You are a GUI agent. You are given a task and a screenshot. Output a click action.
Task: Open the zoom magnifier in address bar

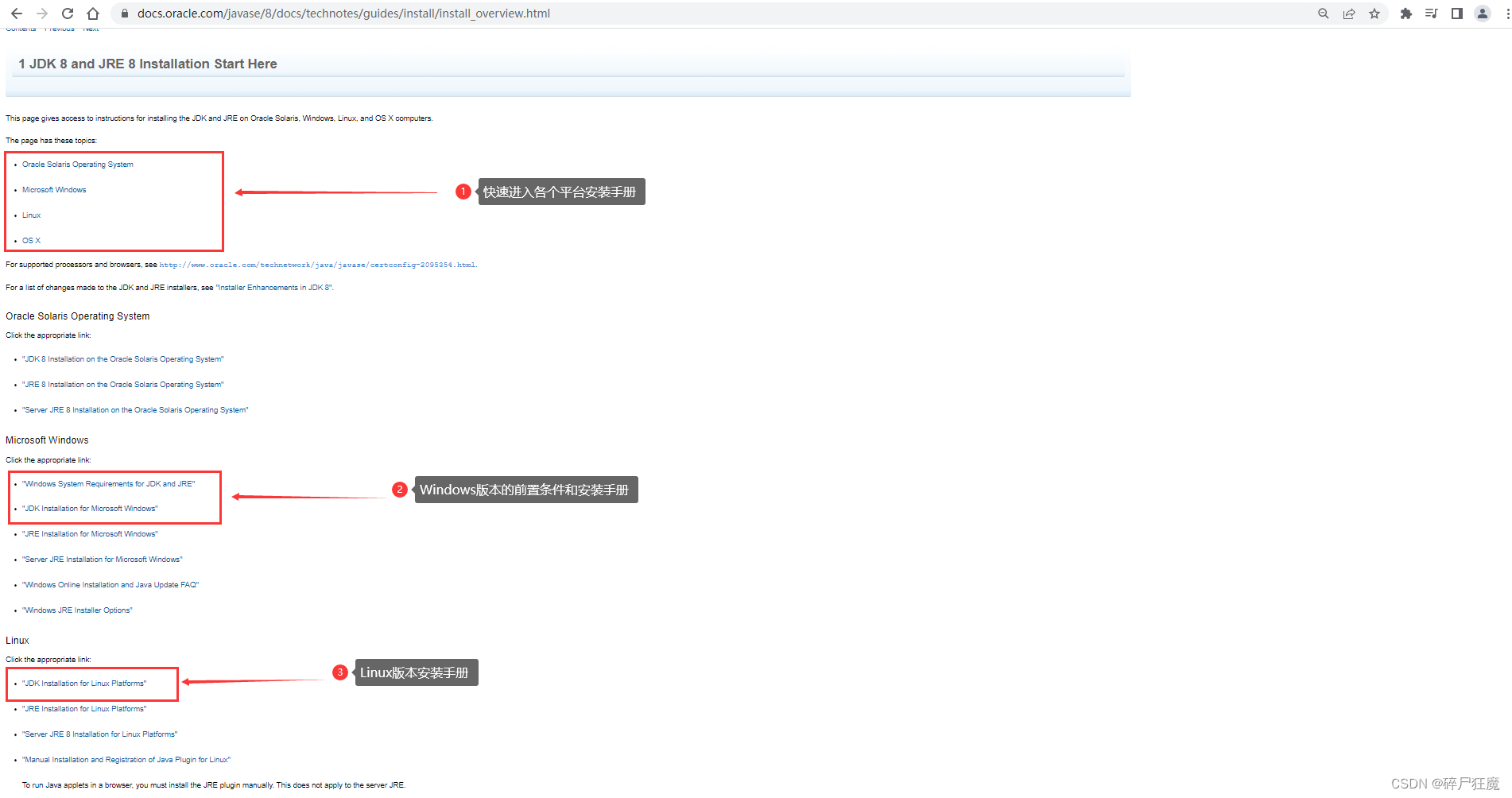click(1324, 14)
